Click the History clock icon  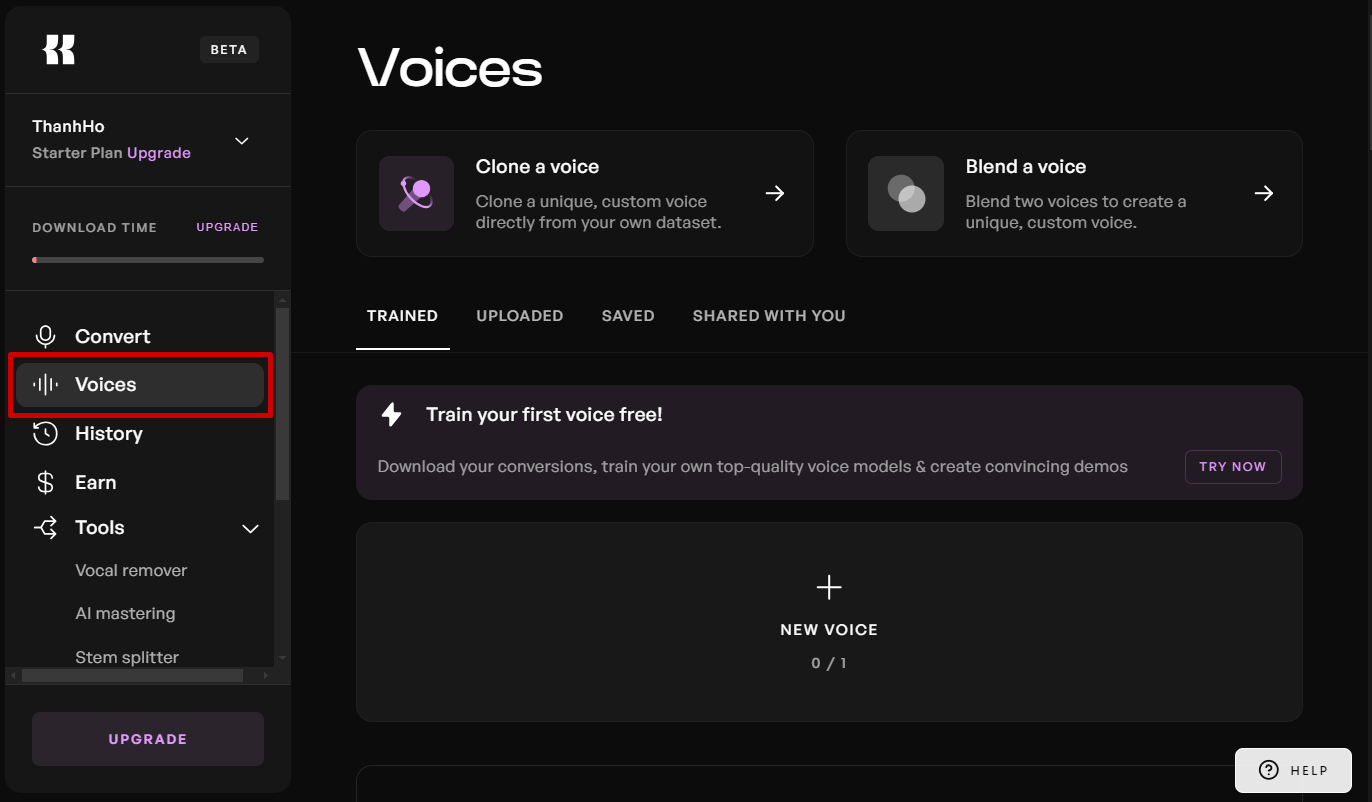[45, 434]
